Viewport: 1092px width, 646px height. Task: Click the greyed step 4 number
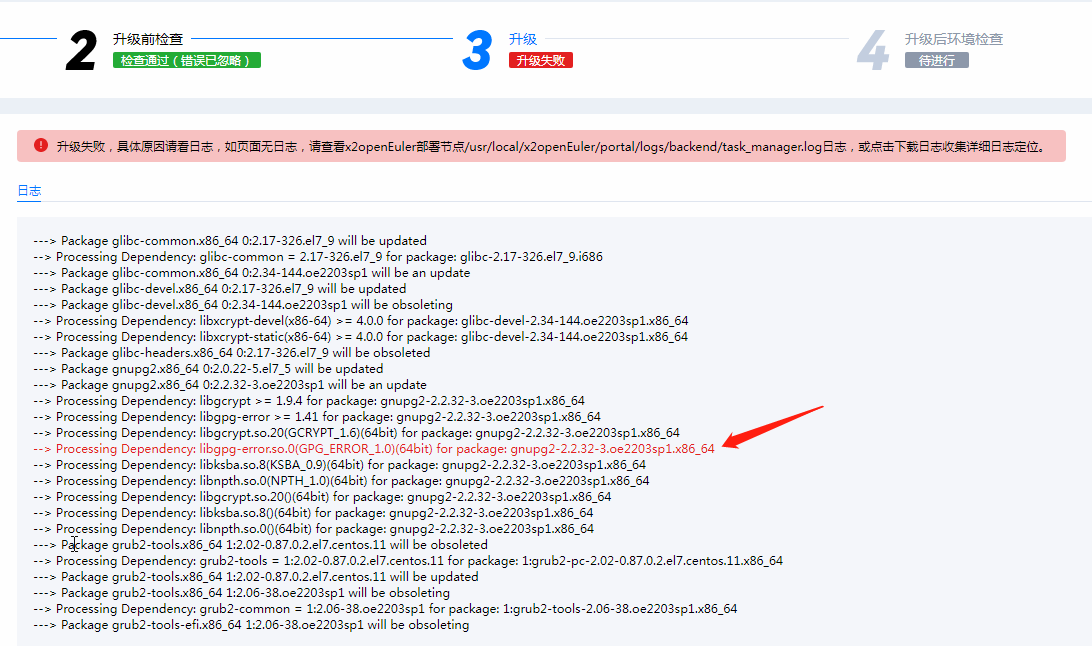pos(872,51)
